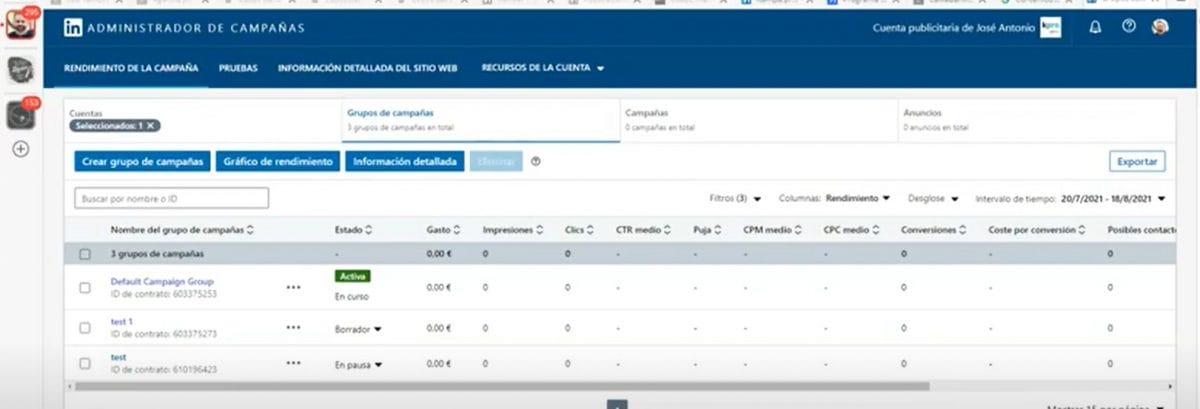The image size is (1200, 409).
Task: Switch to the Campañas tab
Action: click(758, 121)
